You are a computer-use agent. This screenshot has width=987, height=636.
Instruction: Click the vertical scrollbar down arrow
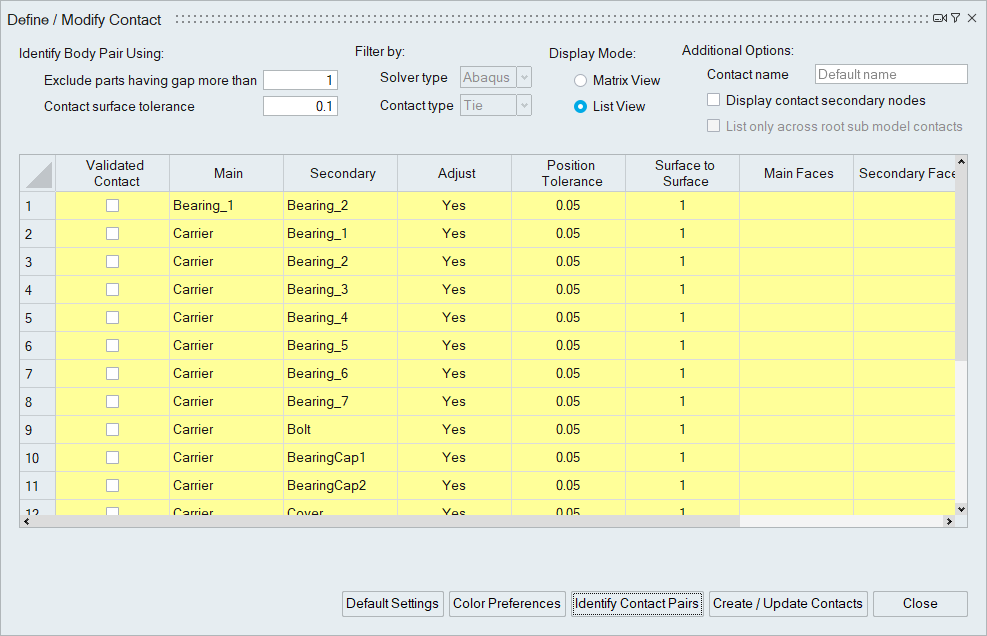click(x=961, y=509)
